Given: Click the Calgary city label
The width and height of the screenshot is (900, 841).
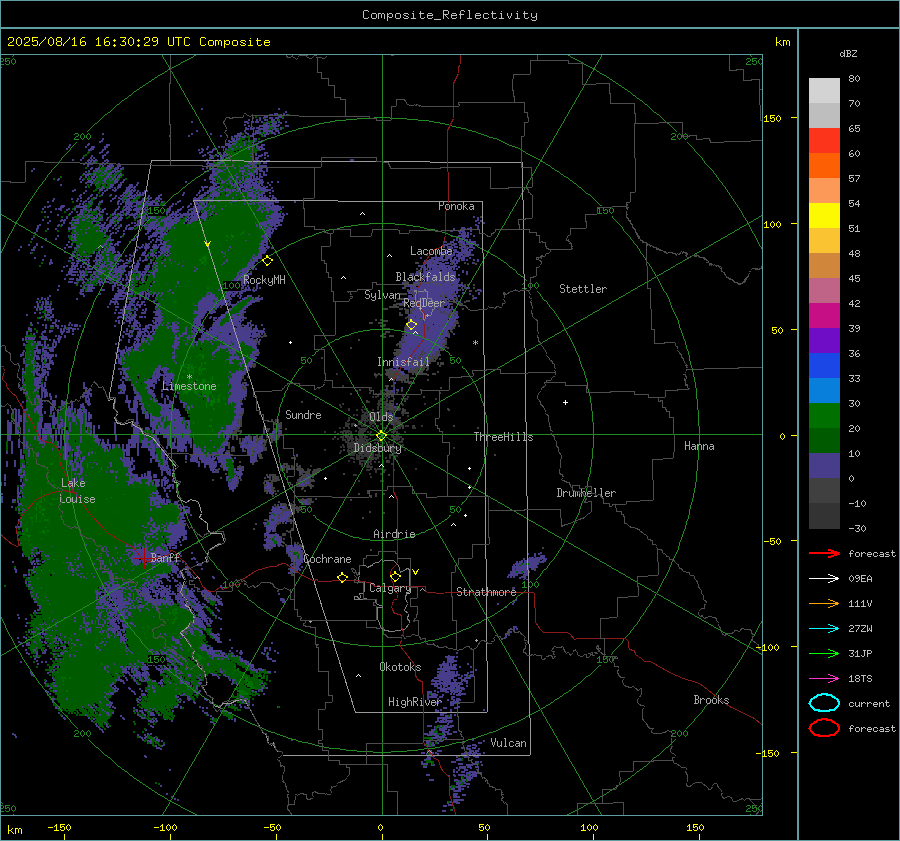Looking at the screenshot, I should click(390, 588).
